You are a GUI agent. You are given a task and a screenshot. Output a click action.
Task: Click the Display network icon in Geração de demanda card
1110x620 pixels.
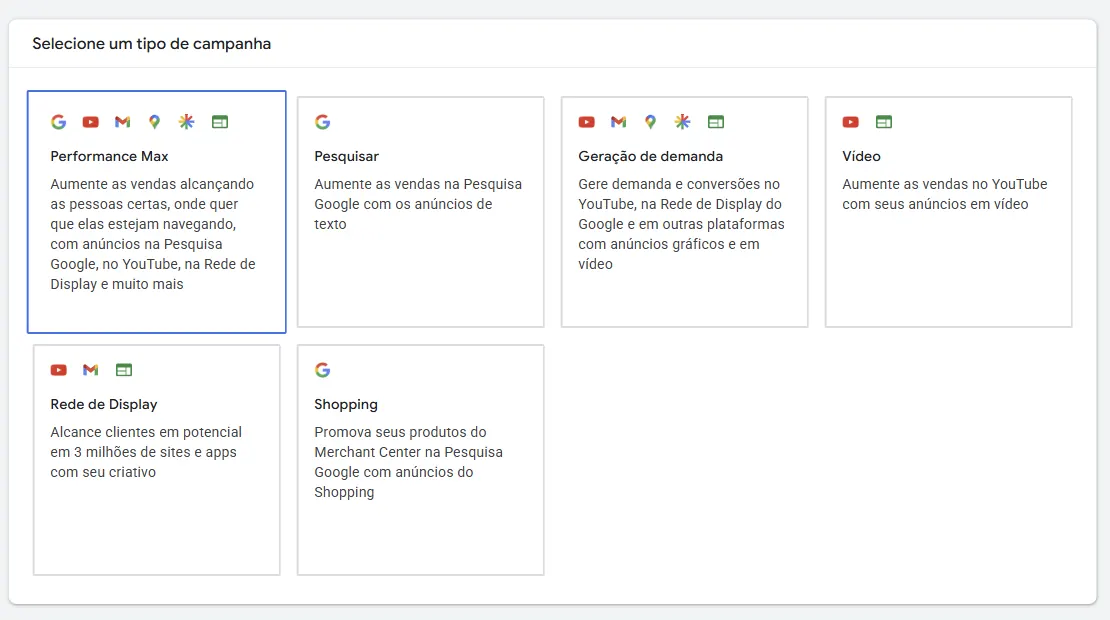click(716, 122)
